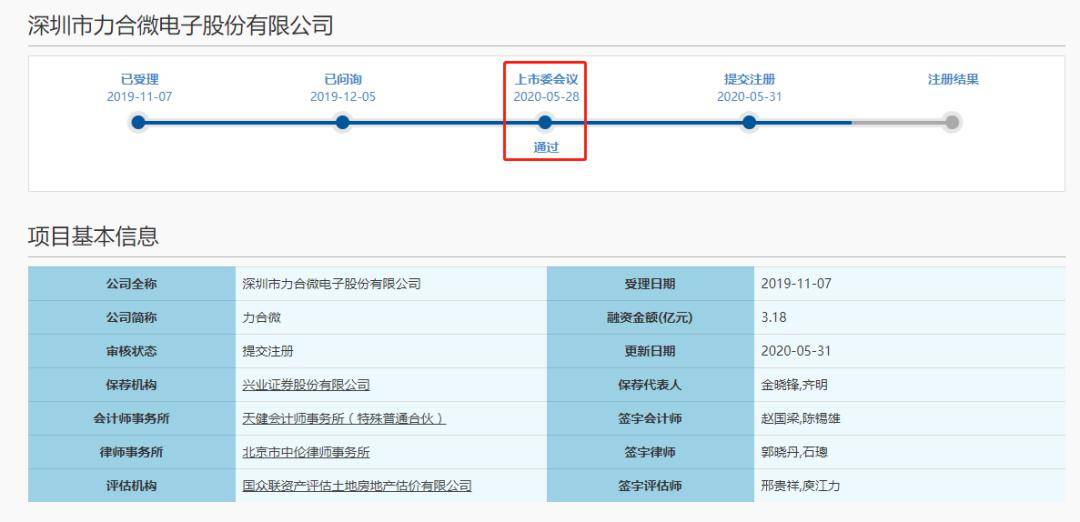Click the 签字评估师 header cell
The width and height of the screenshot is (1080, 522).
(x=650, y=486)
